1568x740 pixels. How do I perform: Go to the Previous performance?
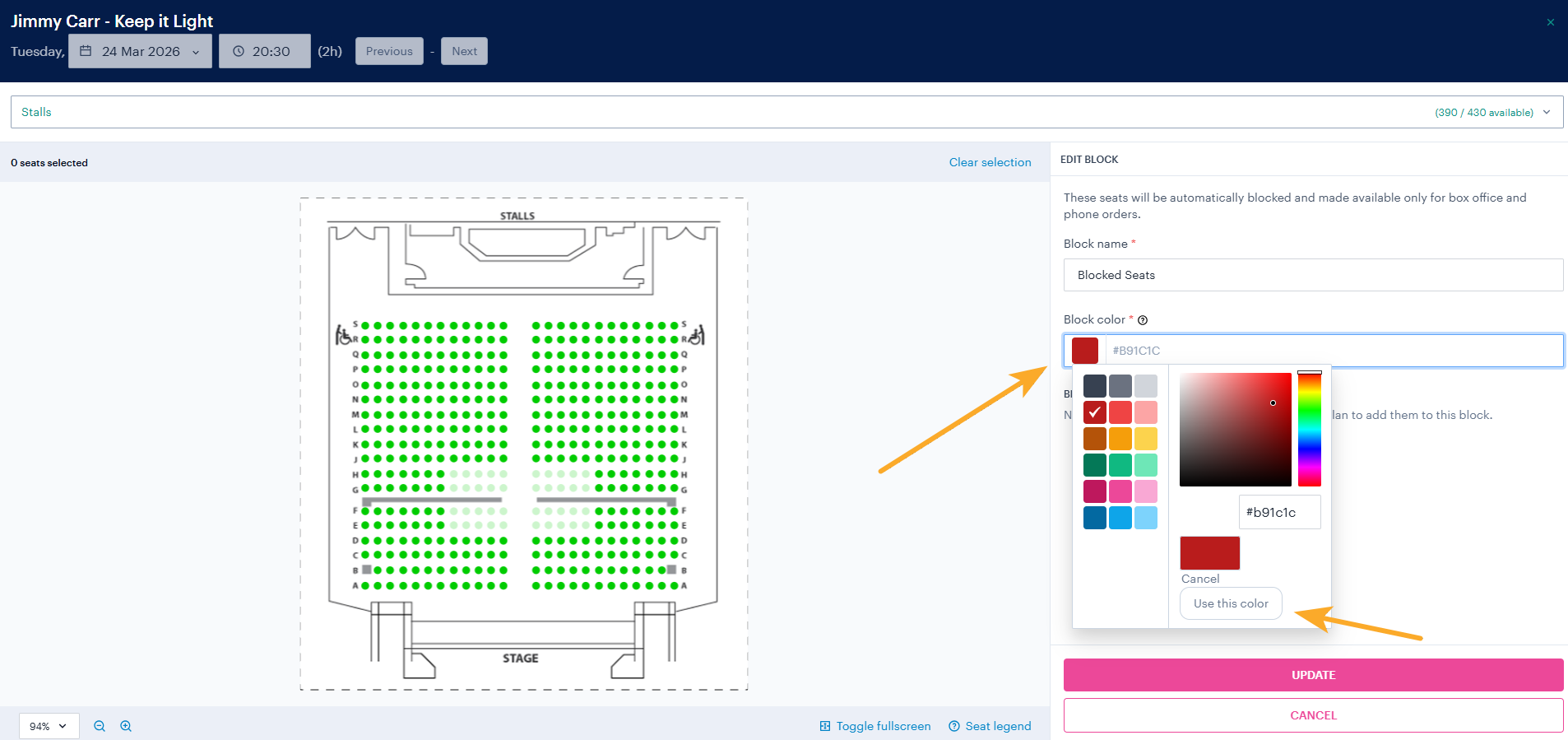click(x=389, y=51)
